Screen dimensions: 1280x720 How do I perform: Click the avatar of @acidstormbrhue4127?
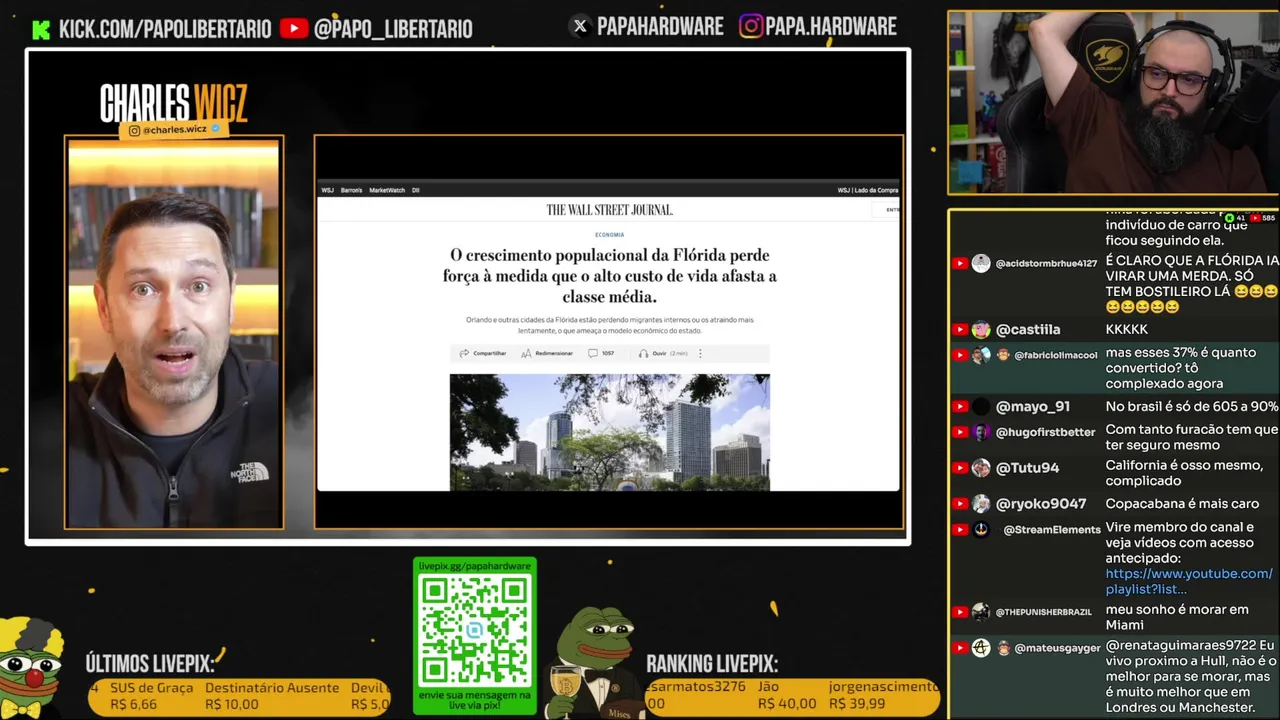pos(981,263)
